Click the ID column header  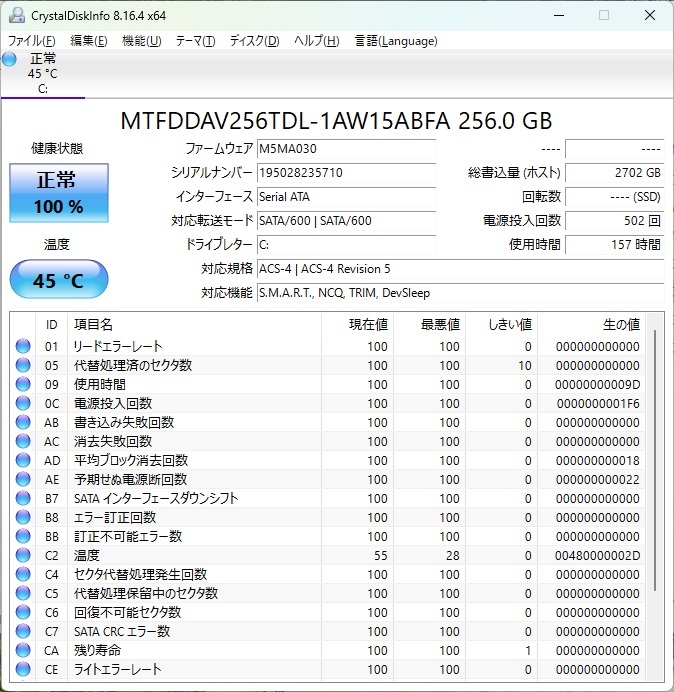tap(52, 324)
